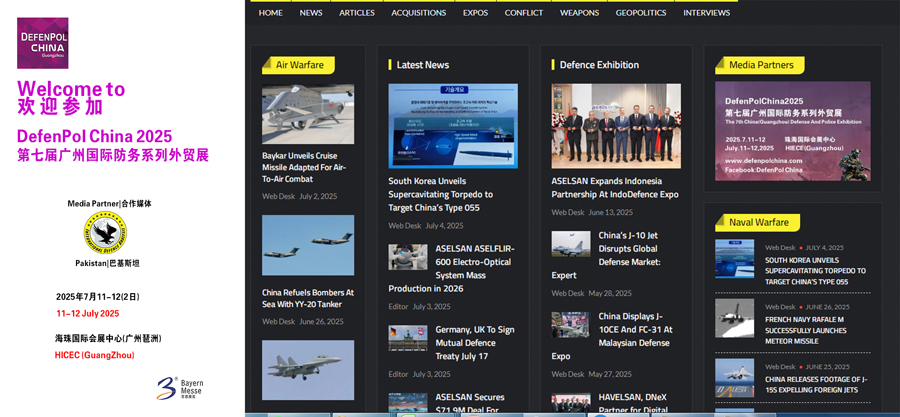
Task: Open HAVELSAN, DNeX Partner article
Action: pos(633,403)
